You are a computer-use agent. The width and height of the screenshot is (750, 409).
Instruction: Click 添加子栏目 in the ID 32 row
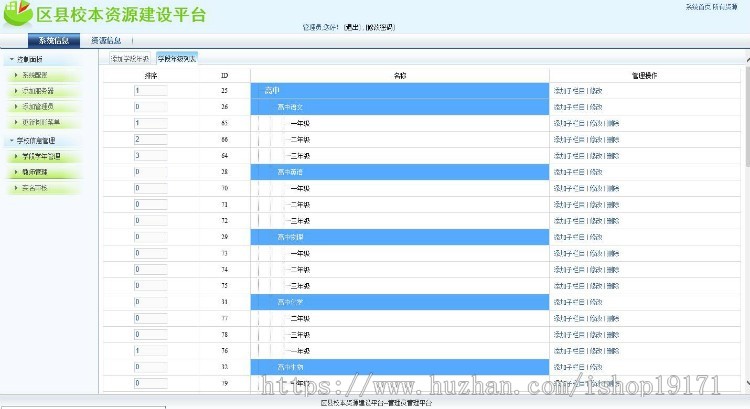(x=569, y=367)
